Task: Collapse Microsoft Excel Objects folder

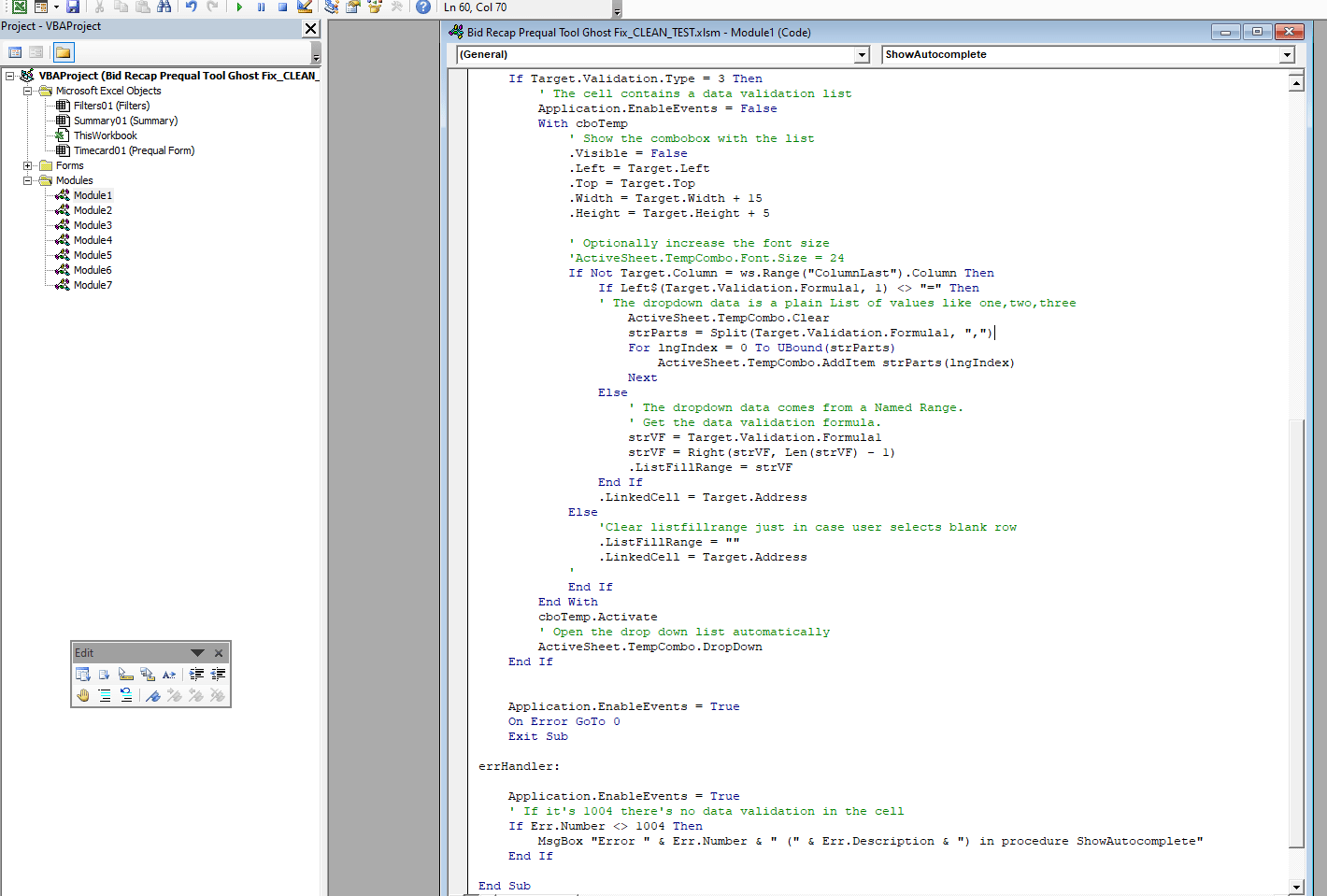Action: [x=28, y=91]
